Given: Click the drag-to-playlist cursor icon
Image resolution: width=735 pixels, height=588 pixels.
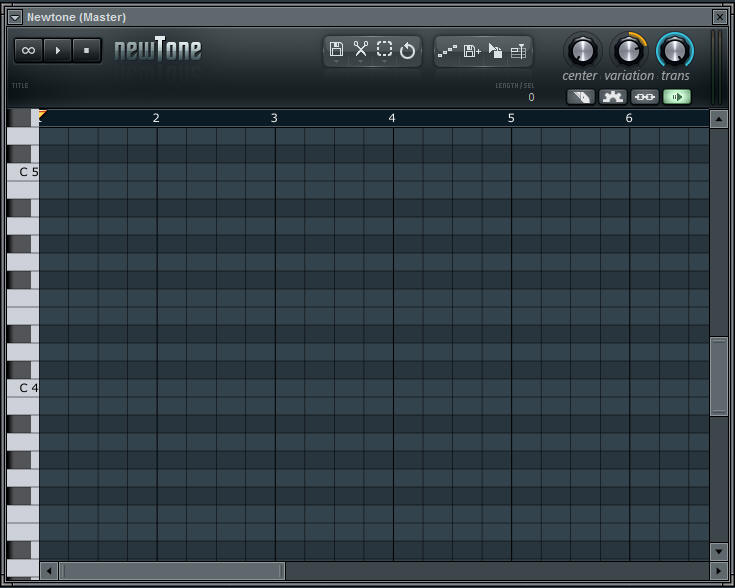Looking at the screenshot, I should [495, 50].
